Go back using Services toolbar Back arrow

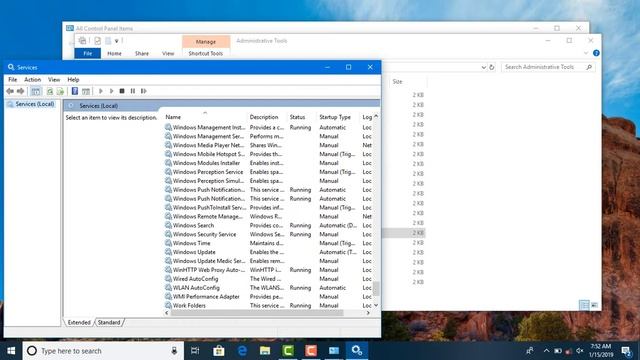point(10,91)
